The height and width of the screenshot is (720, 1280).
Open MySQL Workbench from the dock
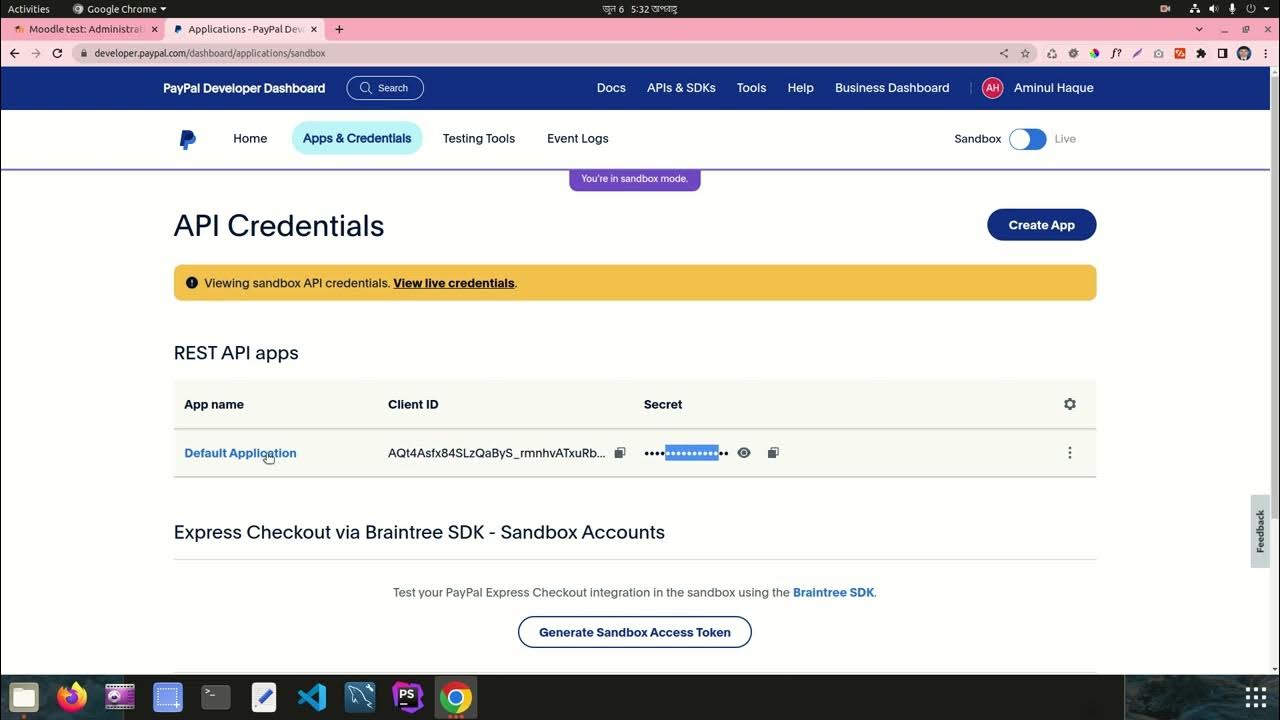[360, 697]
